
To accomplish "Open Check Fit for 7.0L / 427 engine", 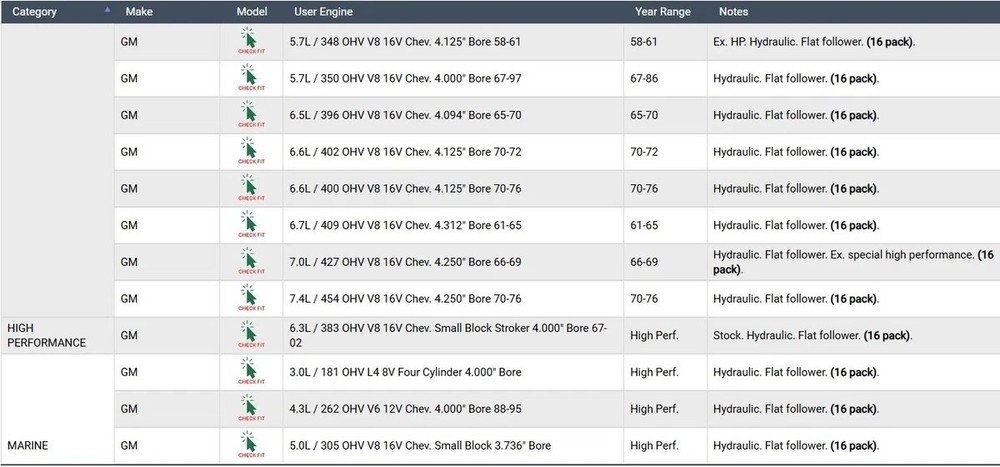I will [249, 262].
